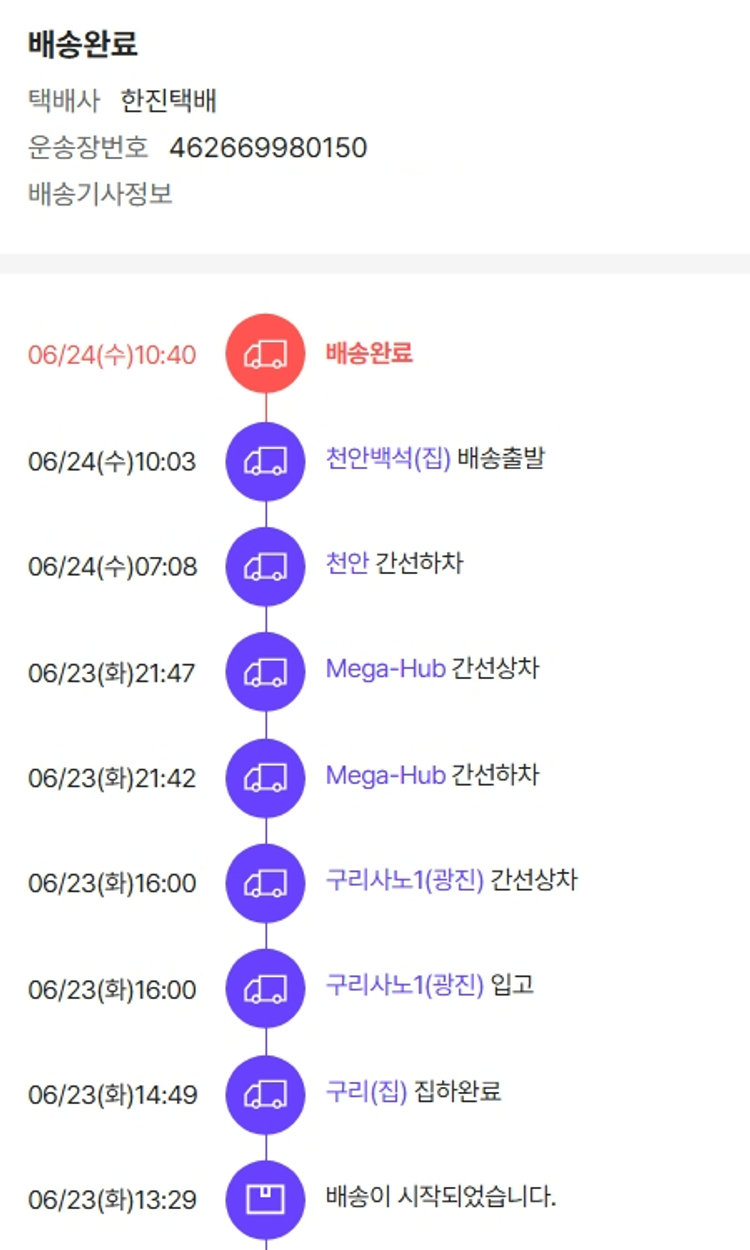The height and width of the screenshot is (1250, 750).
Task: Click truck icon for Mega-Hub 간선상차
Action: 266,672
